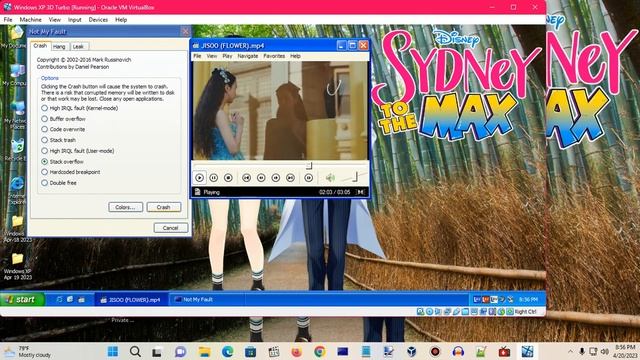Click the Crash button
This screenshot has width=640, height=360.
pyautogui.click(x=164, y=207)
